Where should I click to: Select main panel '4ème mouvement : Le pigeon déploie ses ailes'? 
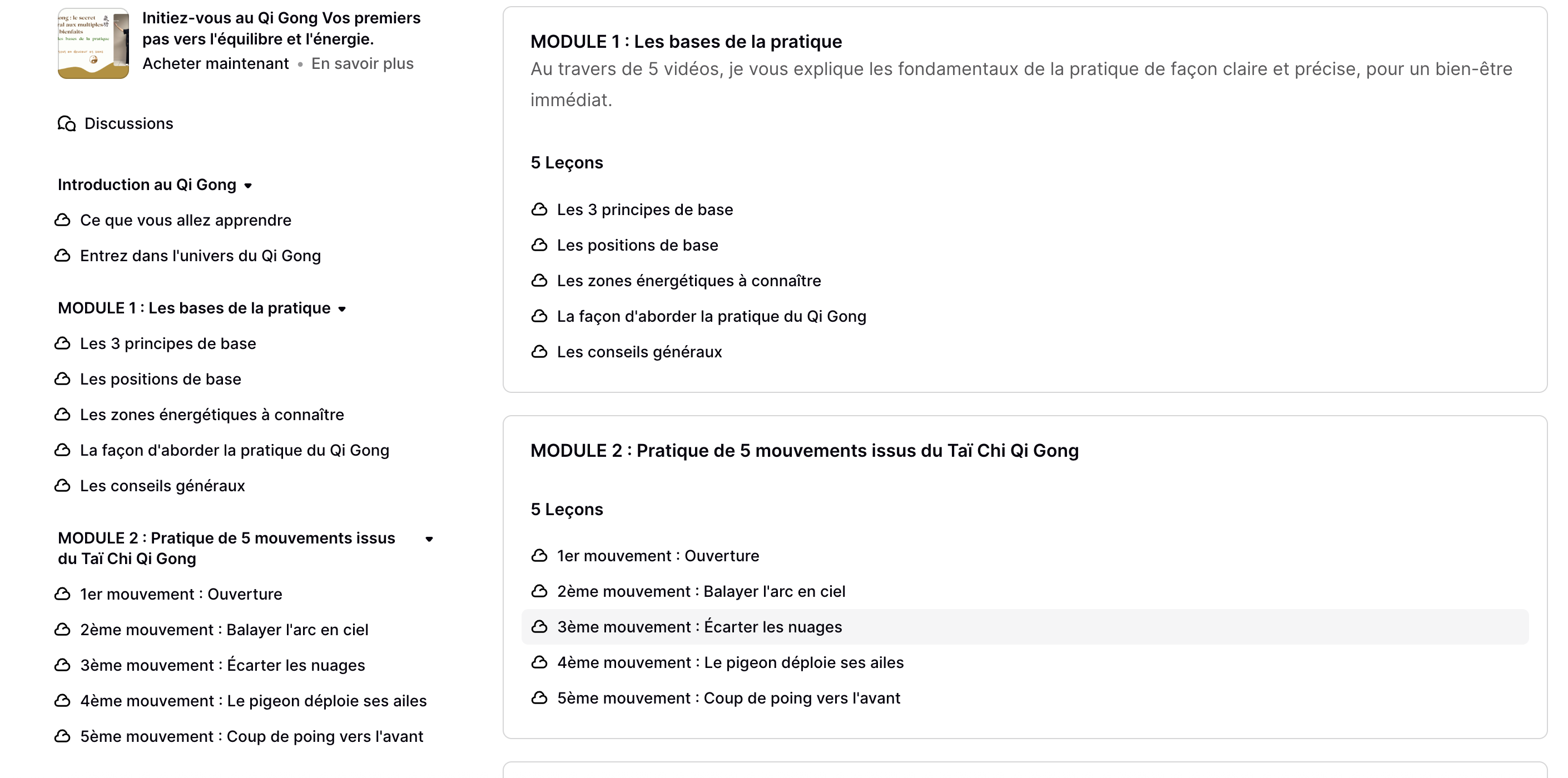pyautogui.click(x=730, y=662)
